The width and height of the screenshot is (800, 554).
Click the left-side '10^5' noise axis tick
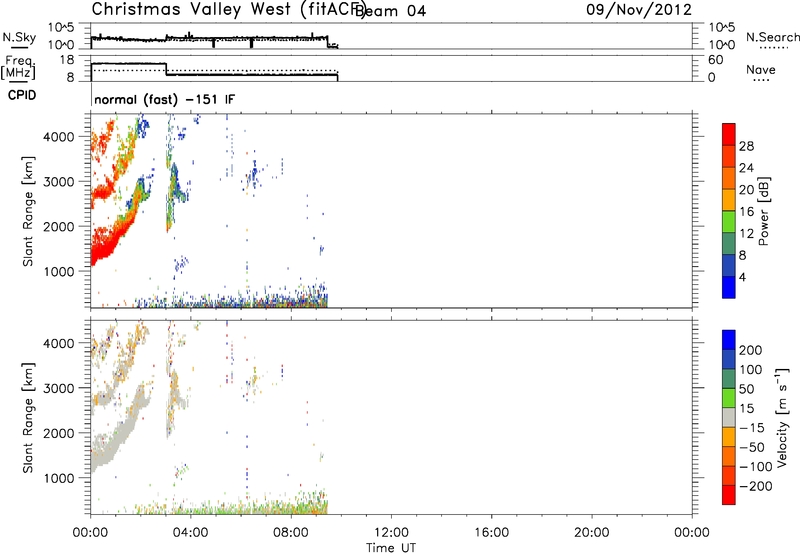61,27
